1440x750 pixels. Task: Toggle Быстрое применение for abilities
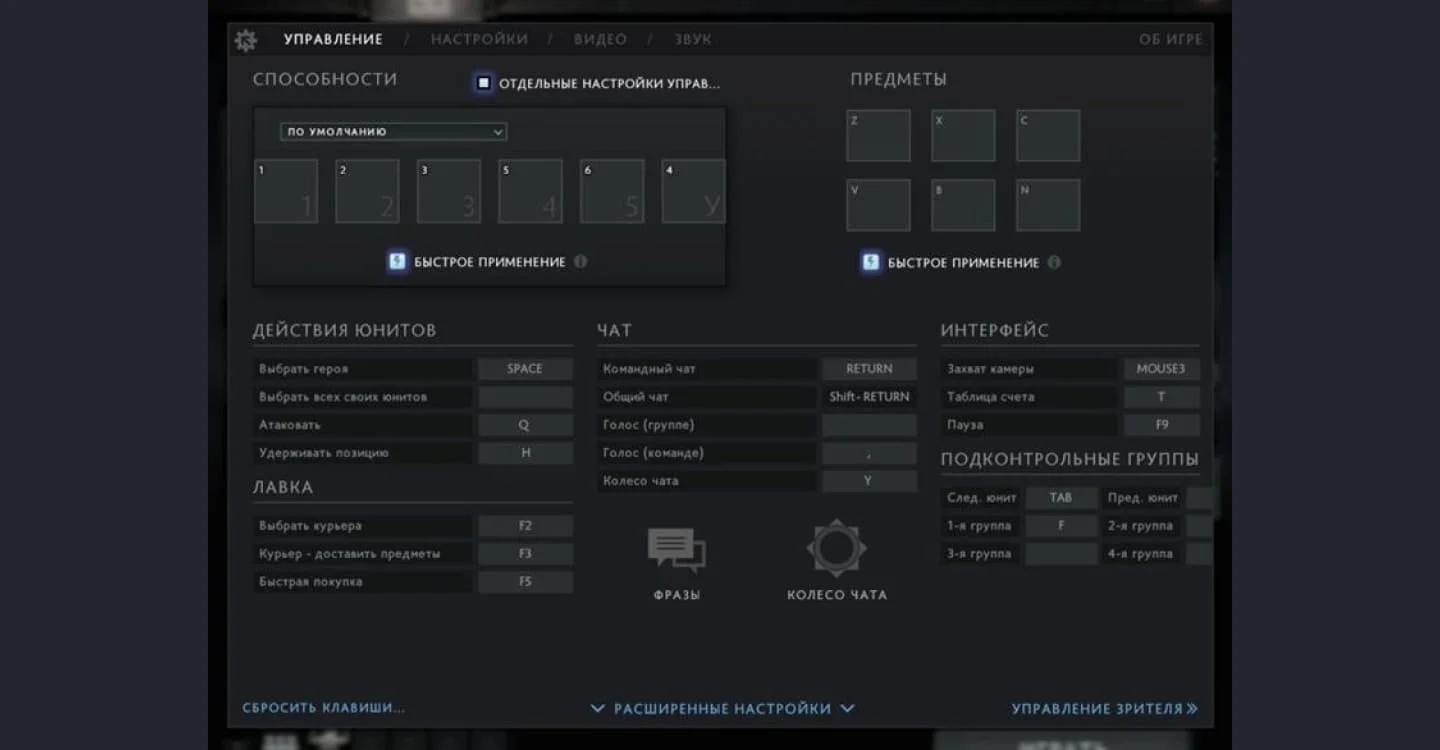(x=397, y=262)
